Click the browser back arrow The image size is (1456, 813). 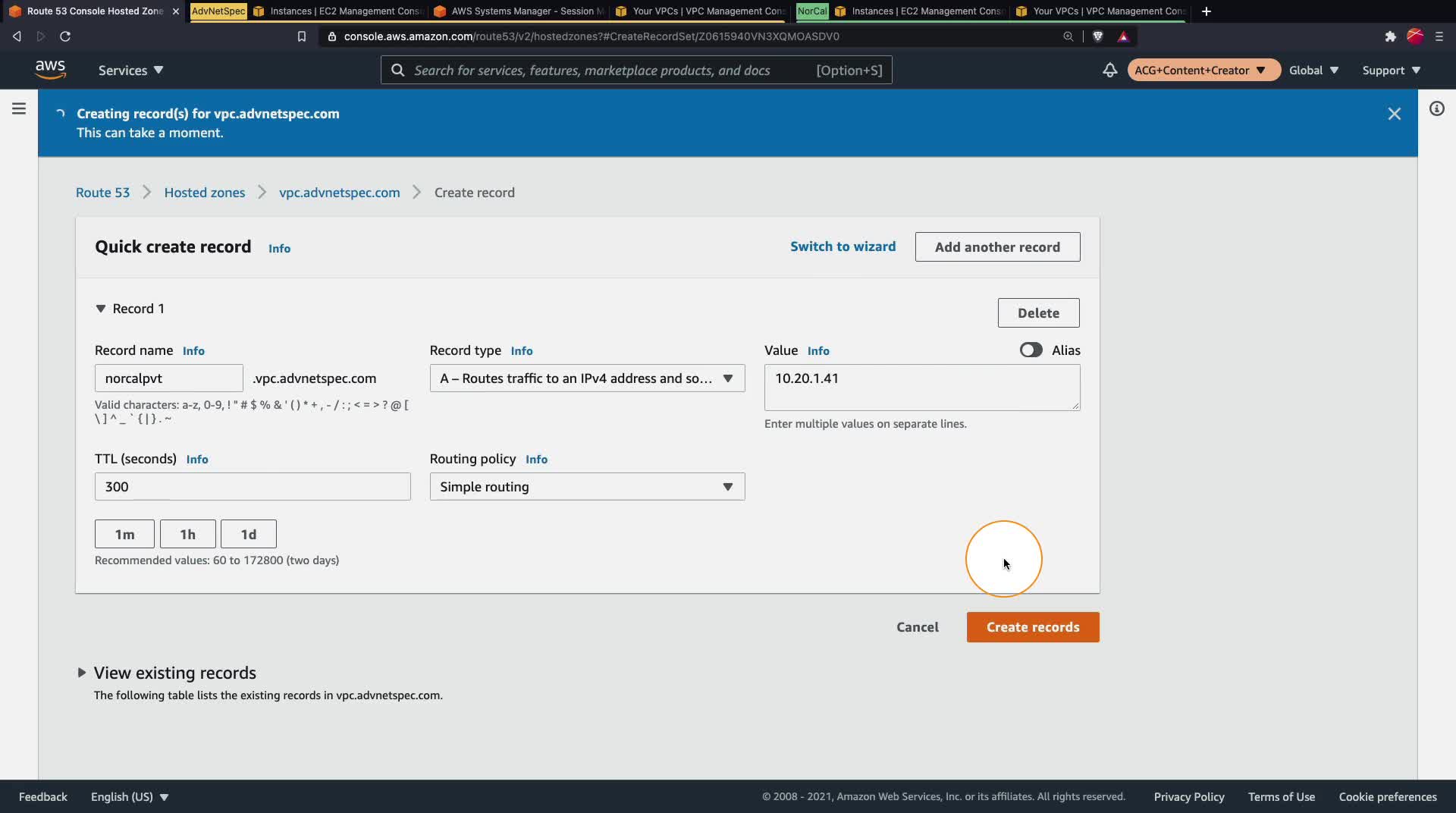pyautogui.click(x=17, y=36)
